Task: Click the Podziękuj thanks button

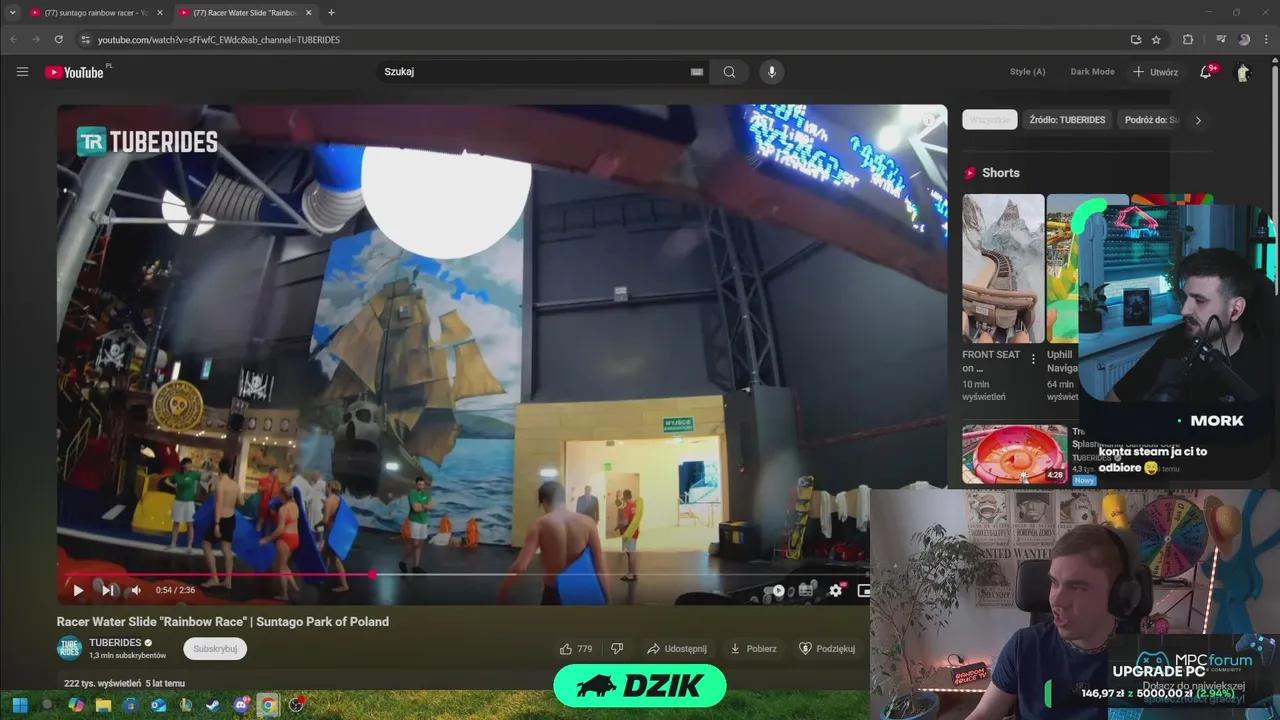Action: (x=827, y=649)
